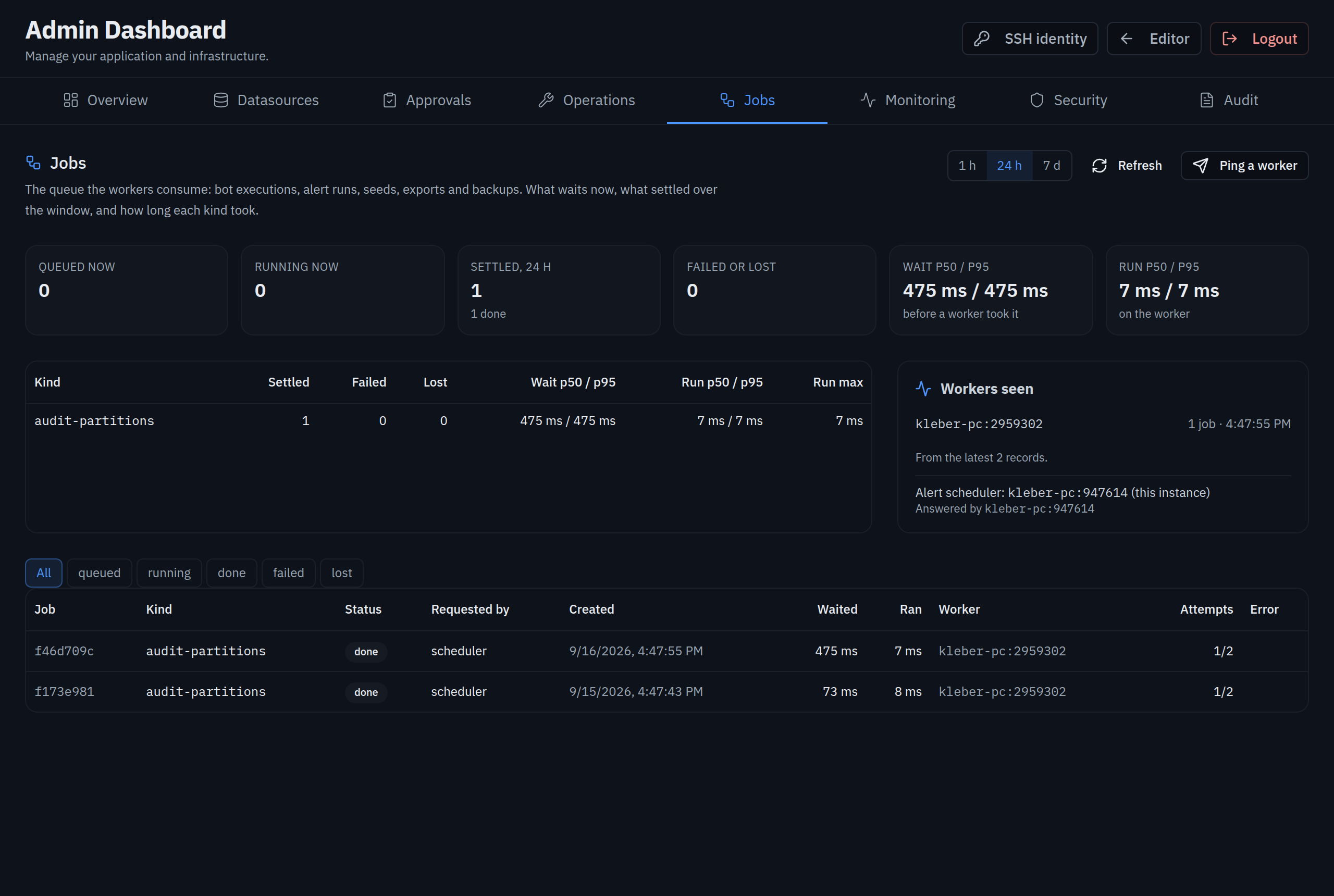This screenshot has width=1334, height=896.
Task: Show only lost jobs
Action: 342,573
